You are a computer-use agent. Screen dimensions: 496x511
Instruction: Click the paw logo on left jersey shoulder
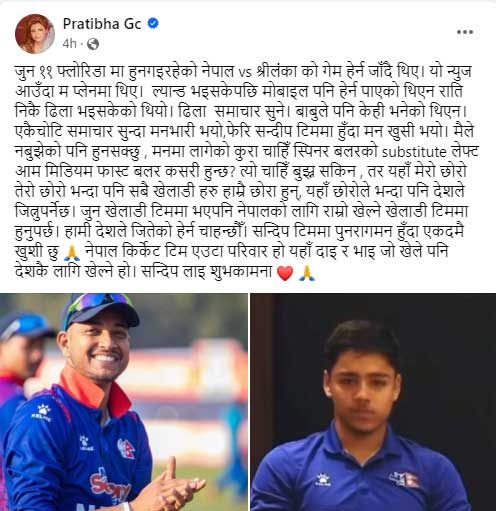click(x=43, y=413)
